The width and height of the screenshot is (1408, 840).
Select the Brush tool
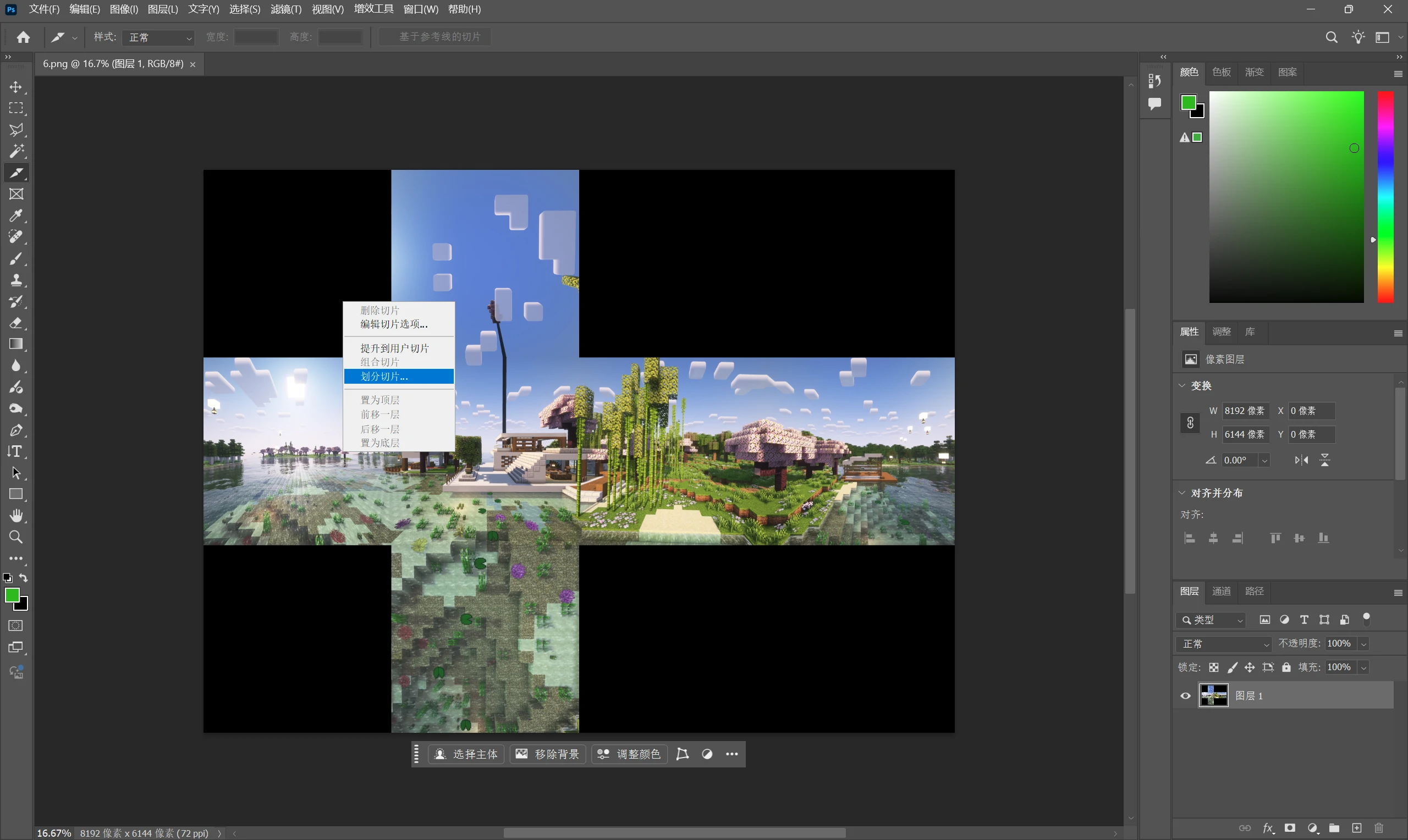click(x=16, y=259)
